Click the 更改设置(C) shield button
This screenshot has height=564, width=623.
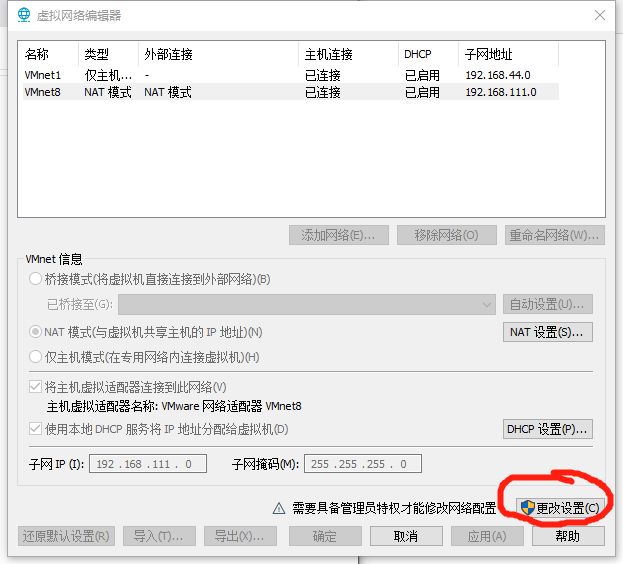click(560, 508)
